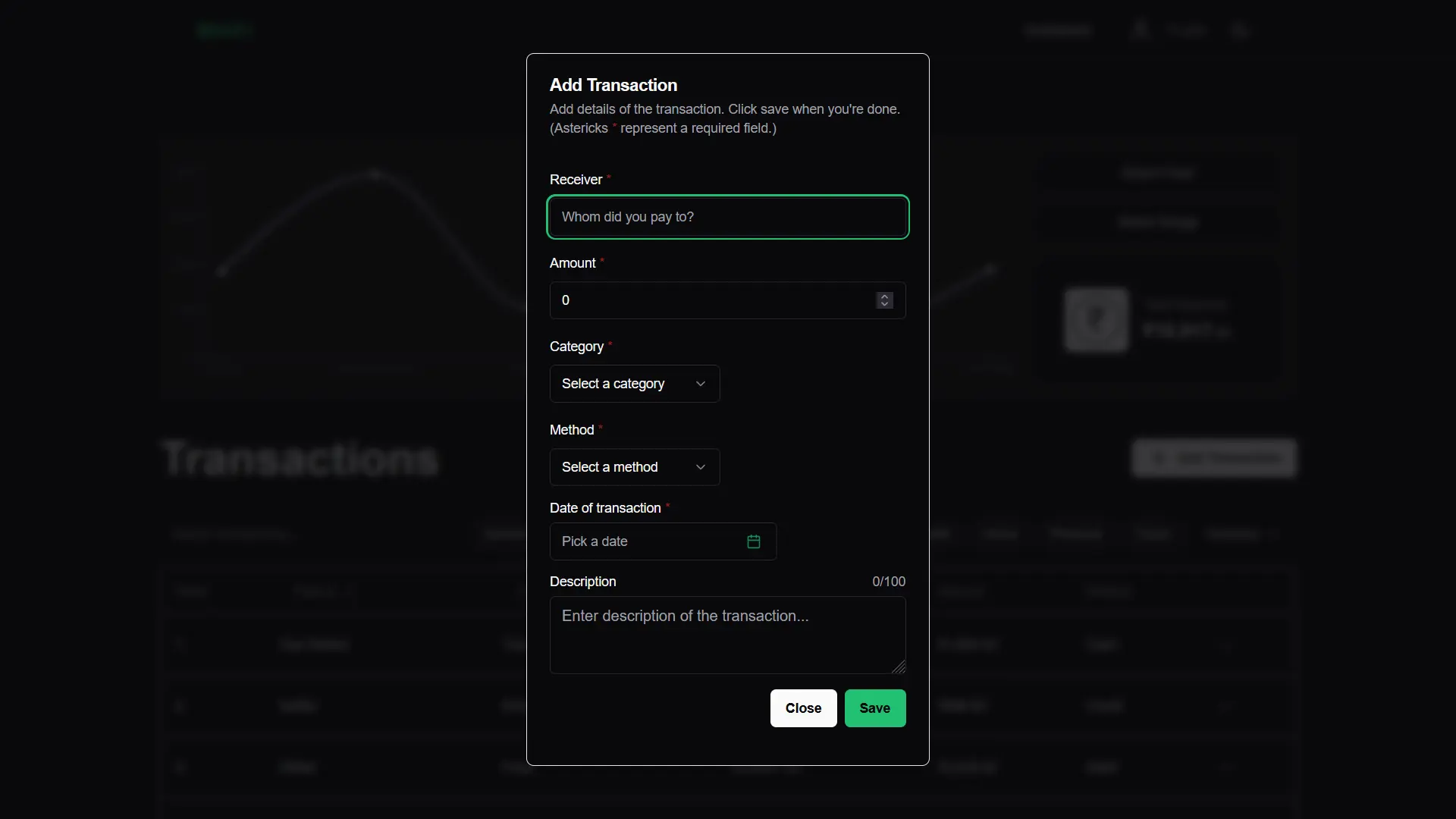This screenshot has width=1456, height=819.
Task: Click the Save button
Action: point(874,708)
